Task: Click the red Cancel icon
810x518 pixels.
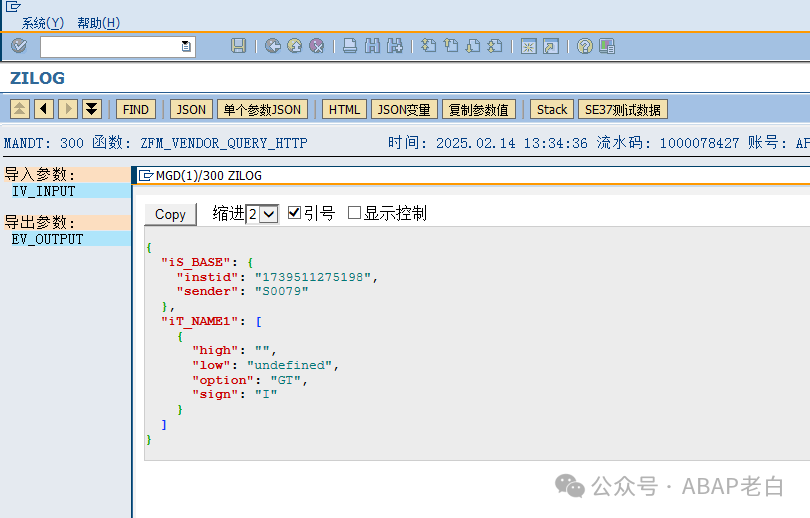Action: (x=317, y=46)
